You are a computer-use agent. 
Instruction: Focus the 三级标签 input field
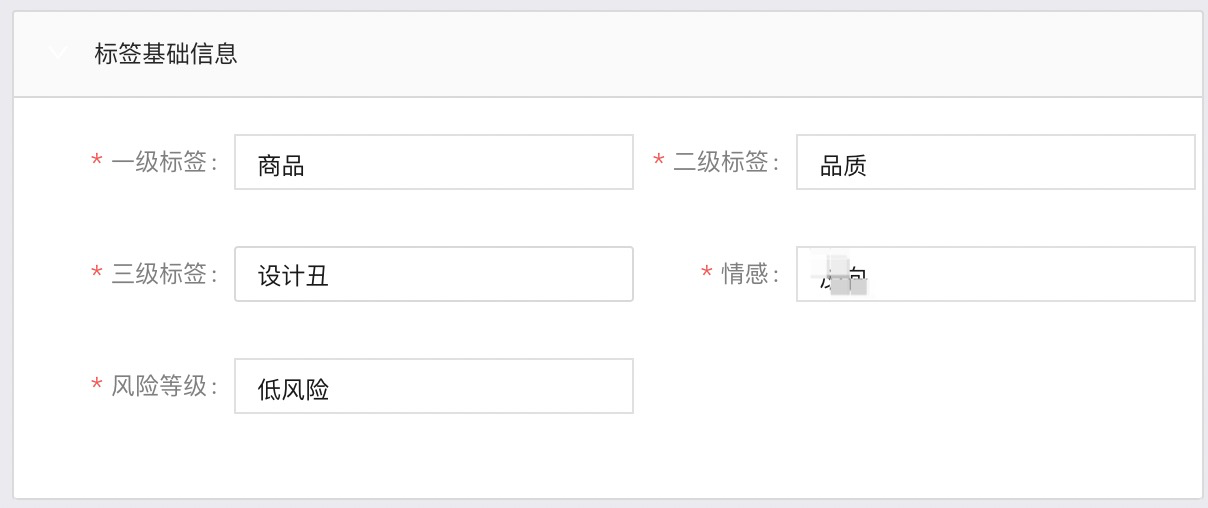click(433, 274)
